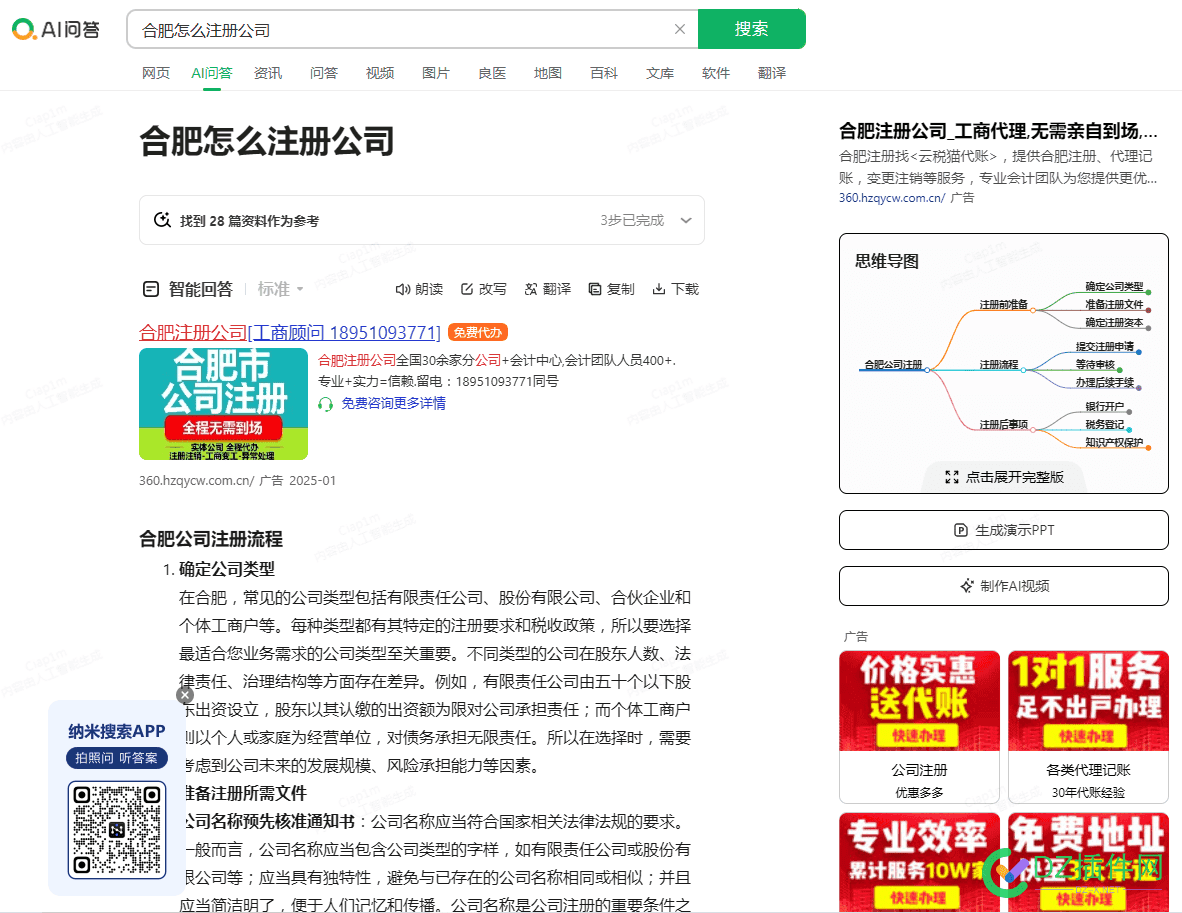Open the 文库 tab
This screenshot has height=913, width=1182.
[x=660, y=73]
